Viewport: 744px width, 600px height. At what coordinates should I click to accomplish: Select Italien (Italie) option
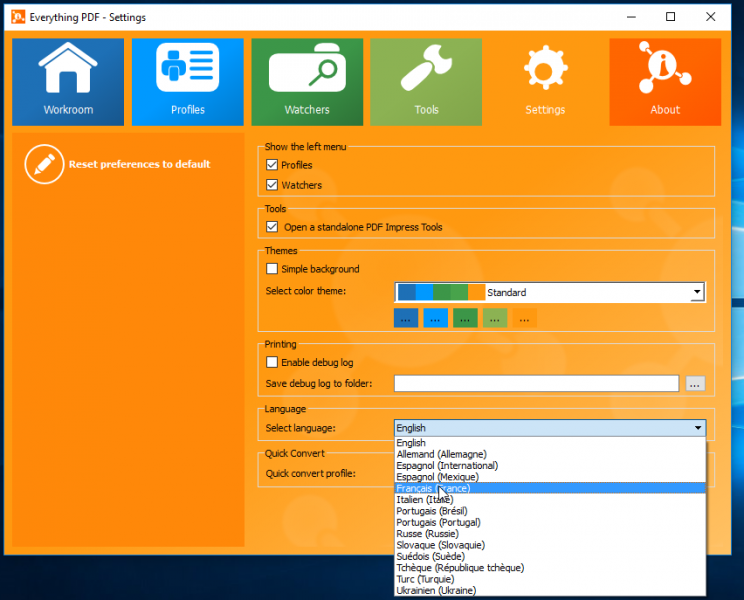[550, 499]
